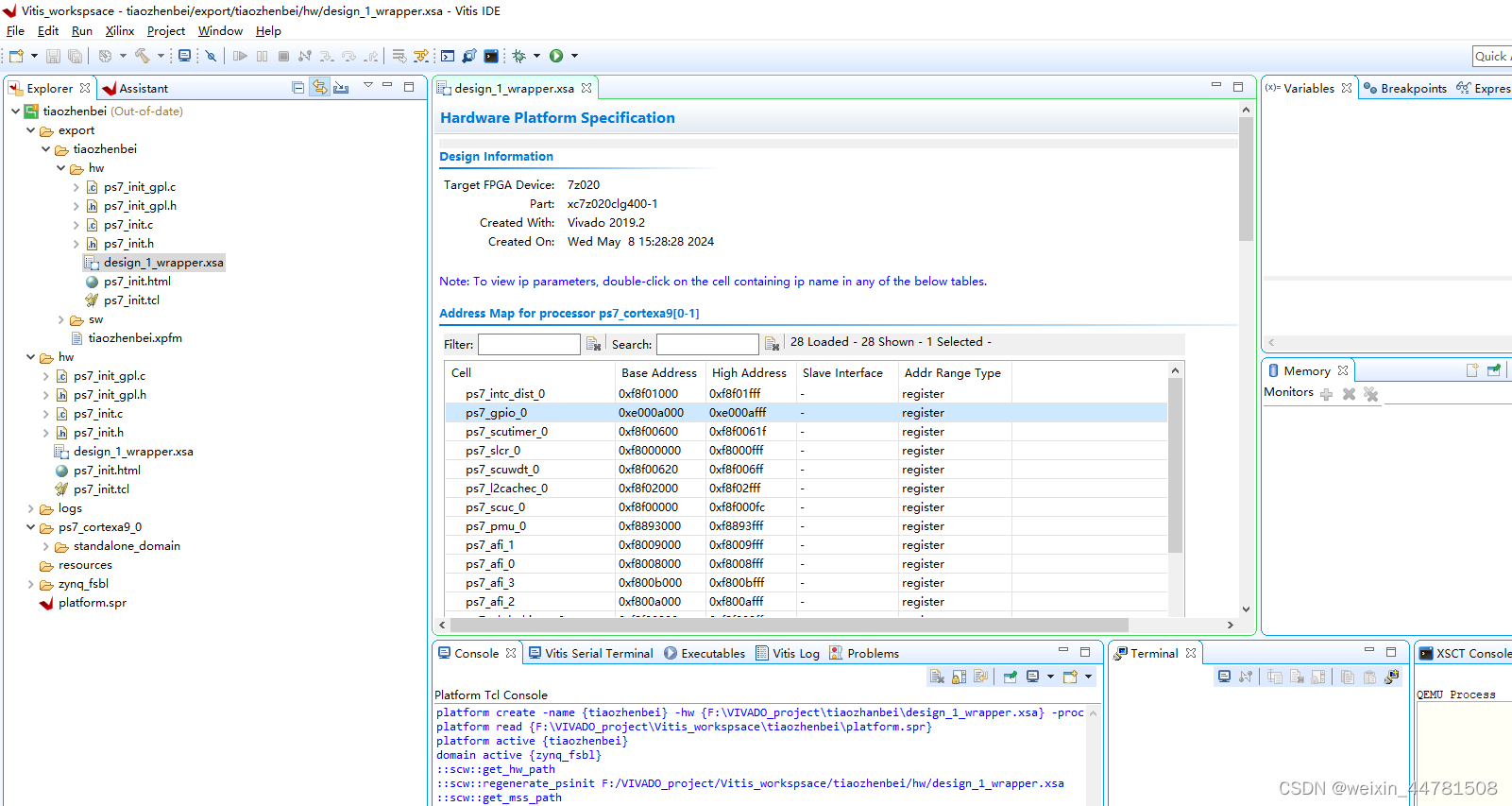The height and width of the screenshot is (806, 1512).
Task: Click the green Run launch icon
Action: (x=556, y=57)
